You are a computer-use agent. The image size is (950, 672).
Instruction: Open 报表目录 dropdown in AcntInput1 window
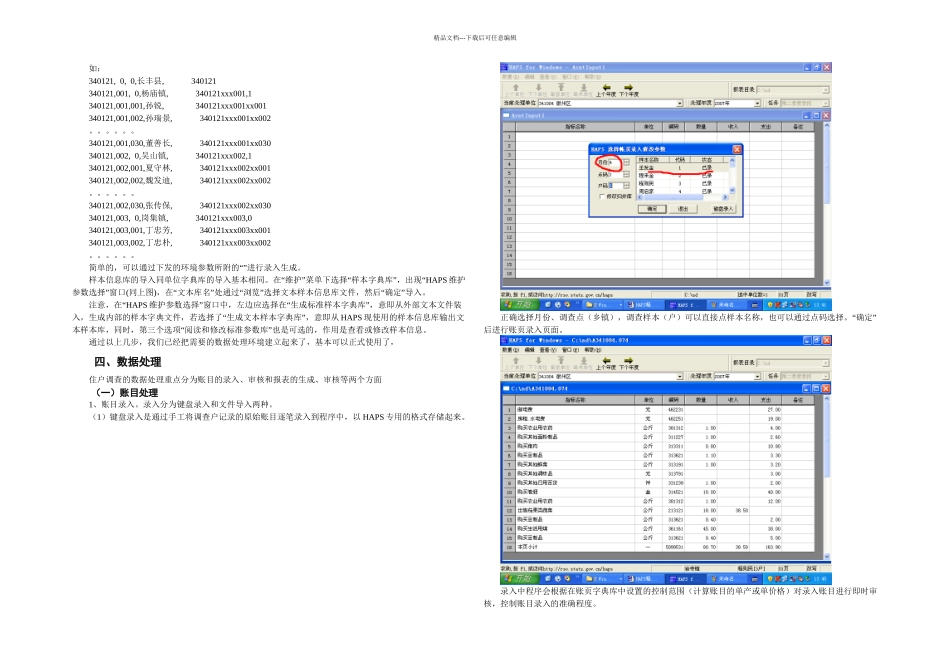[825, 90]
